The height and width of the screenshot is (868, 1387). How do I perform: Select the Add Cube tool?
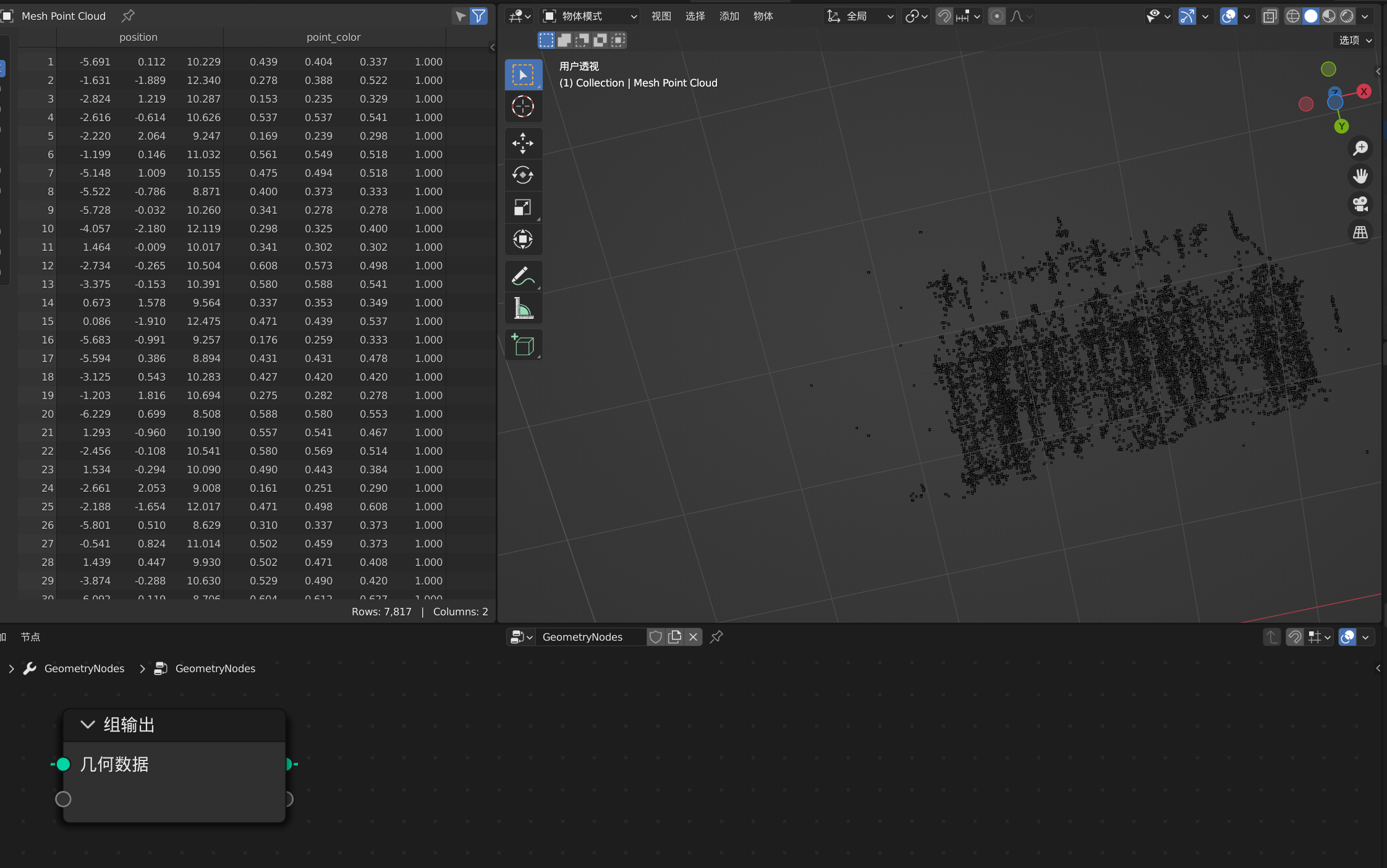tap(522, 344)
